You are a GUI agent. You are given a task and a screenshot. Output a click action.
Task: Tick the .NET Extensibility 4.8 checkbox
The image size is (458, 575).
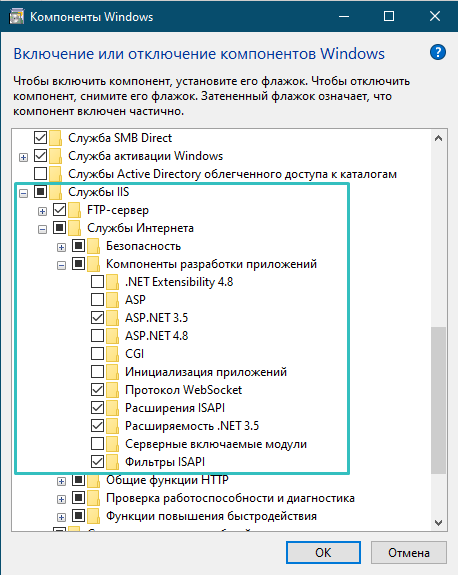click(x=97, y=282)
